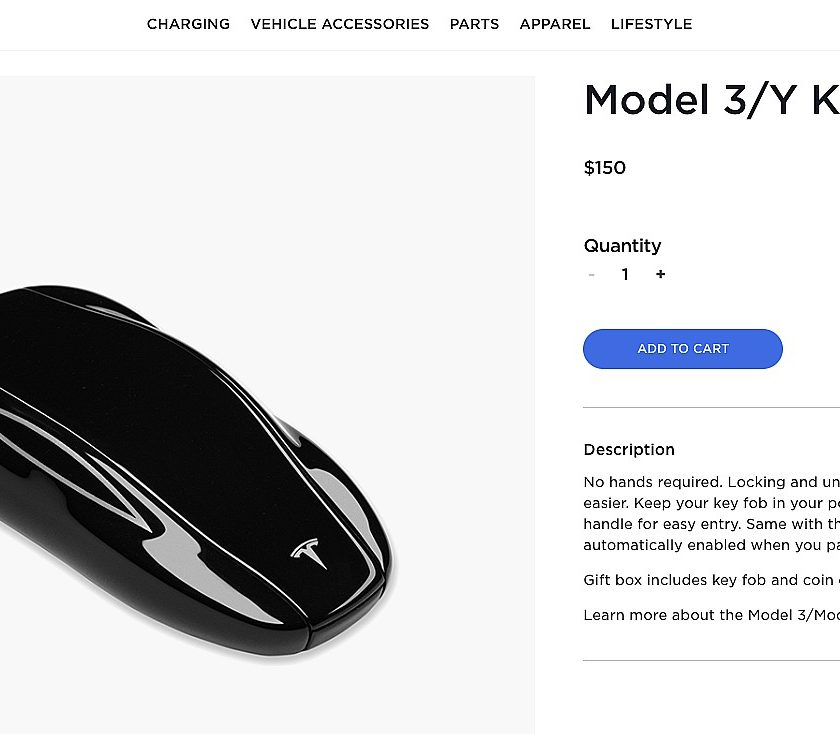Viewport: 840px width, 734px height.
Task: Open the Lifestyle category
Action: click(651, 24)
